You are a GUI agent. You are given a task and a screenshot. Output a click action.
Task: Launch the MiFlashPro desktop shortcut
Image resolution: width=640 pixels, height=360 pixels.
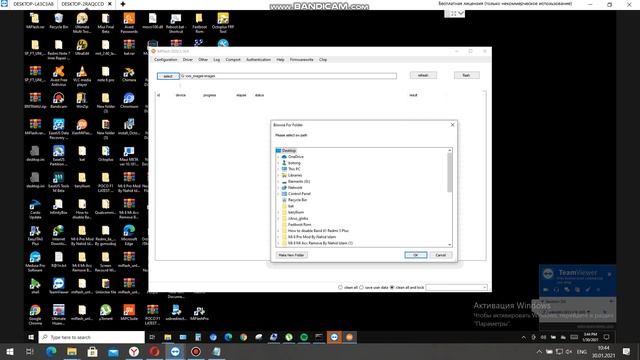click(x=199, y=312)
